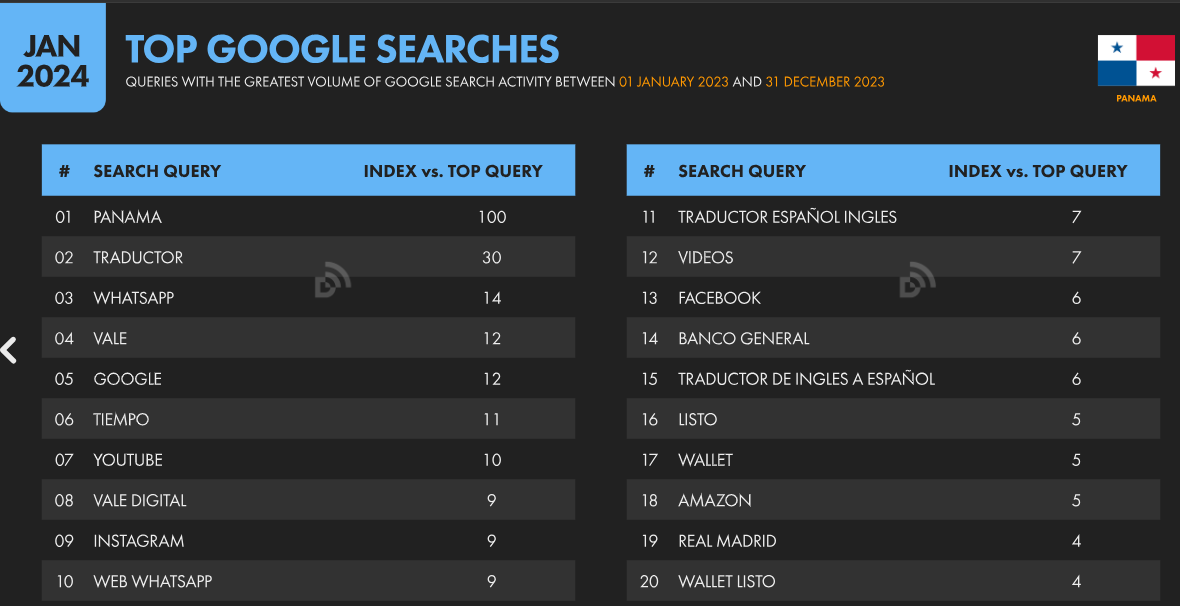The image size is (1180, 606).
Task: Click the previous slide arrow
Action: coord(9,350)
